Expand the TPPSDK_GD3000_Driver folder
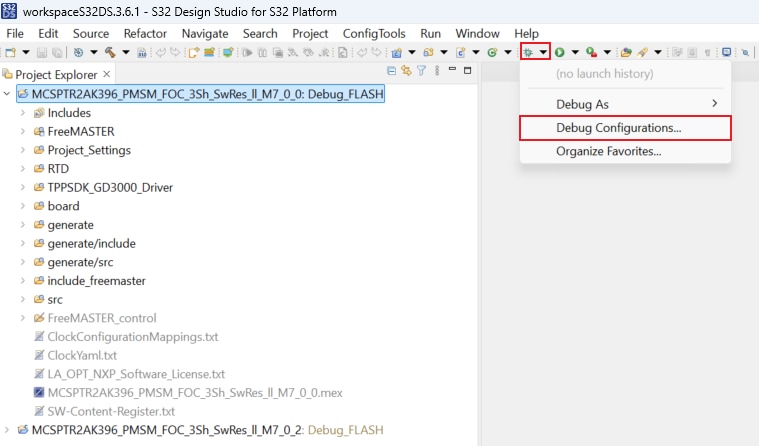The height and width of the screenshot is (446, 759). [x=23, y=188]
